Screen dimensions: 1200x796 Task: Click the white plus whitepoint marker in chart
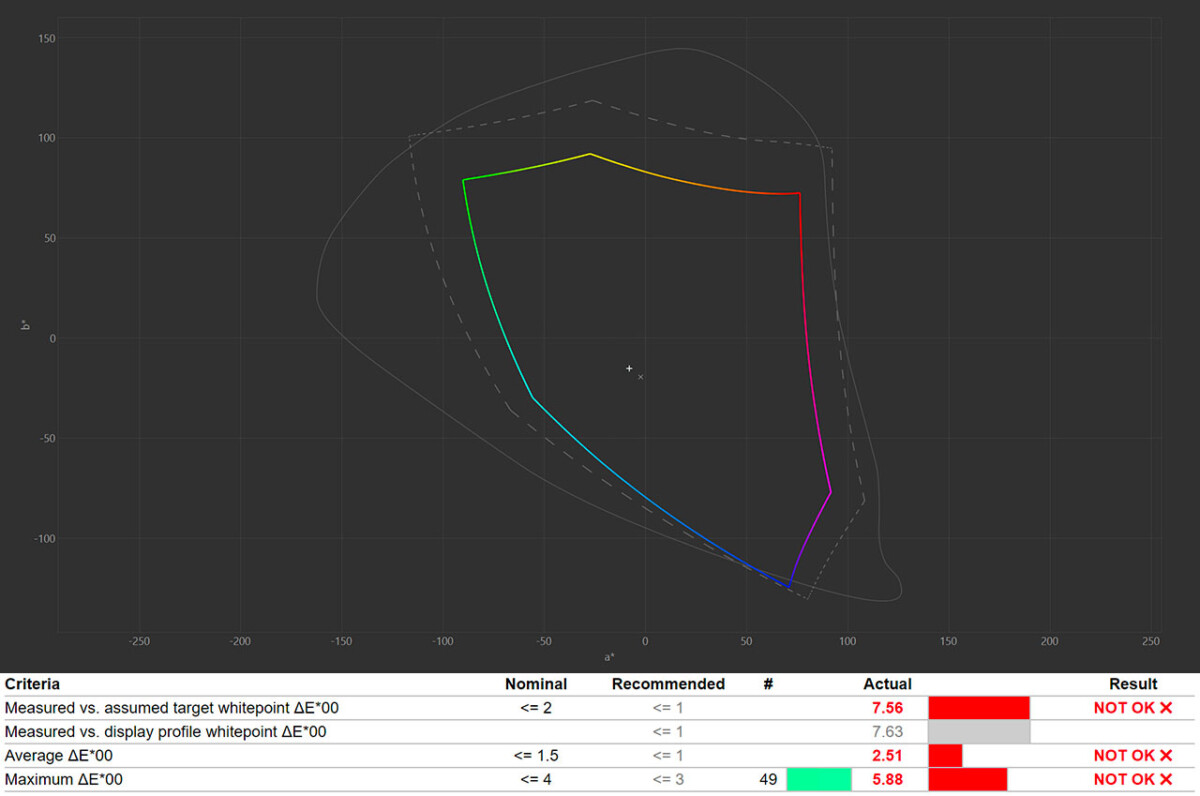click(629, 368)
